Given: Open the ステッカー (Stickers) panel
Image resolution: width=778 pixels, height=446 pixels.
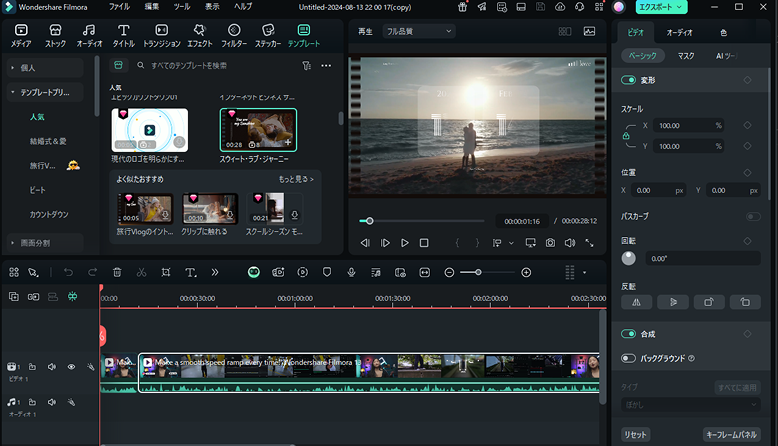Looking at the screenshot, I should 268,36.
